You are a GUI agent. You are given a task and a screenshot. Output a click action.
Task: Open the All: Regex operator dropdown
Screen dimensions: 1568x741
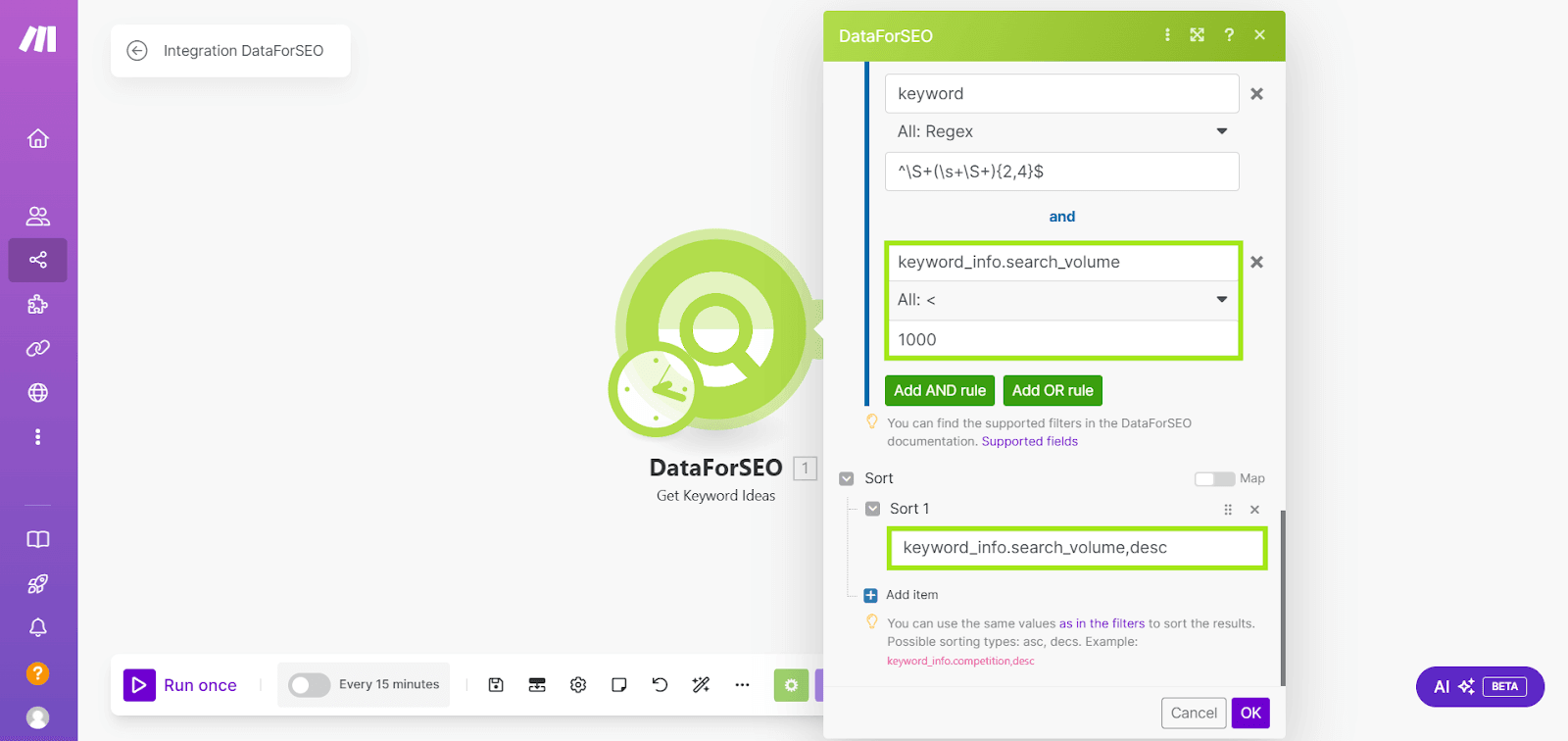pos(1061,131)
